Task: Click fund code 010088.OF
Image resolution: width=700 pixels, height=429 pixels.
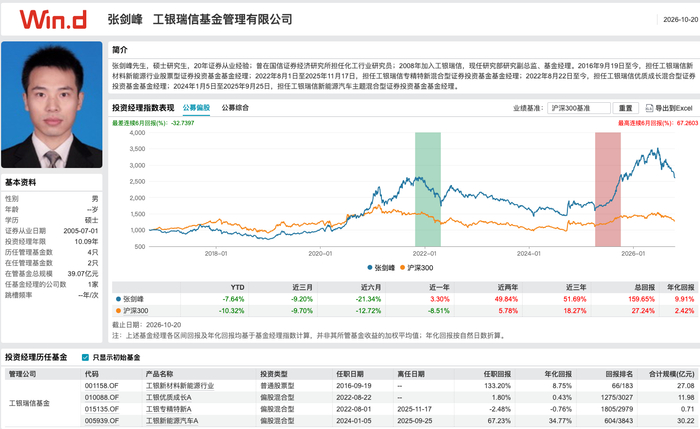Action: 102,397
